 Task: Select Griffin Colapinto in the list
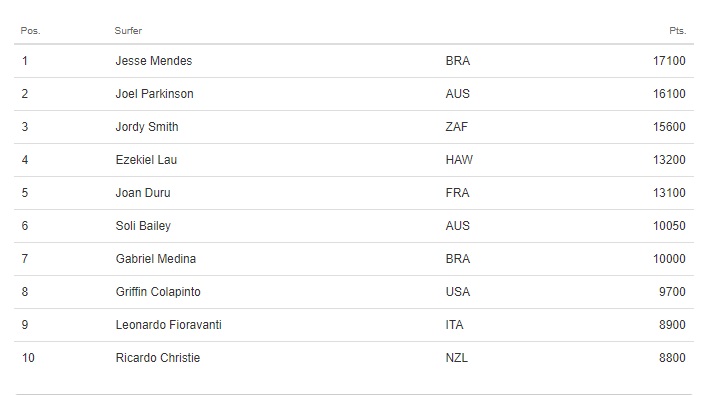point(158,292)
